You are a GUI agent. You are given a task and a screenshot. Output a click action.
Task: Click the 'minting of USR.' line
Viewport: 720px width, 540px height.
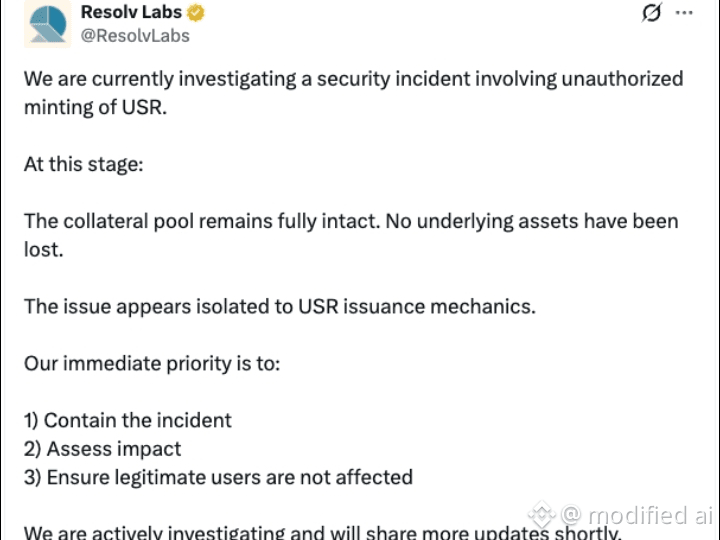click(96, 107)
